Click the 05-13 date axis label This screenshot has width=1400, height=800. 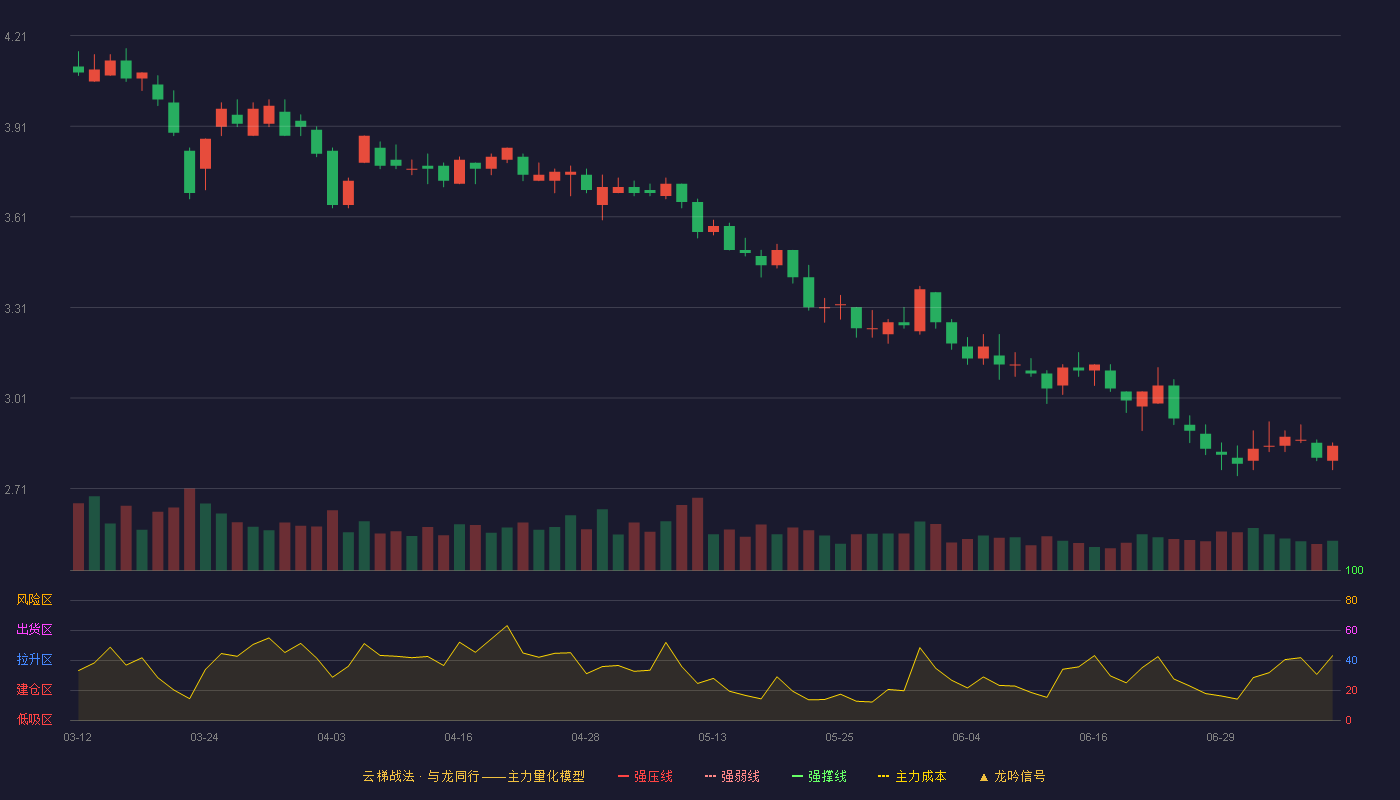[712, 737]
